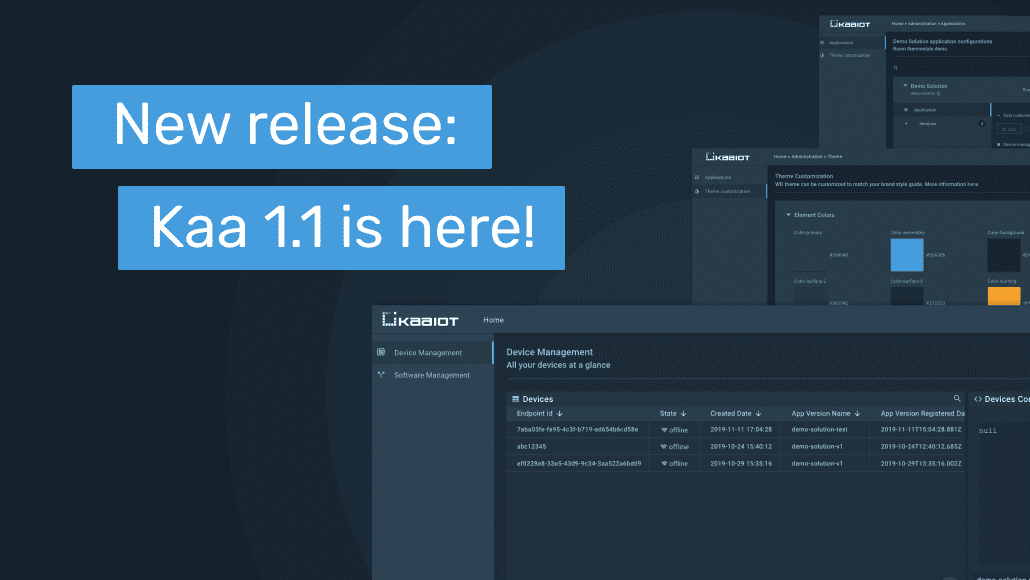This screenshot has width=1030, height=580.
Task: Click the null value in the Devices Configuration panel
Action: 988,431
